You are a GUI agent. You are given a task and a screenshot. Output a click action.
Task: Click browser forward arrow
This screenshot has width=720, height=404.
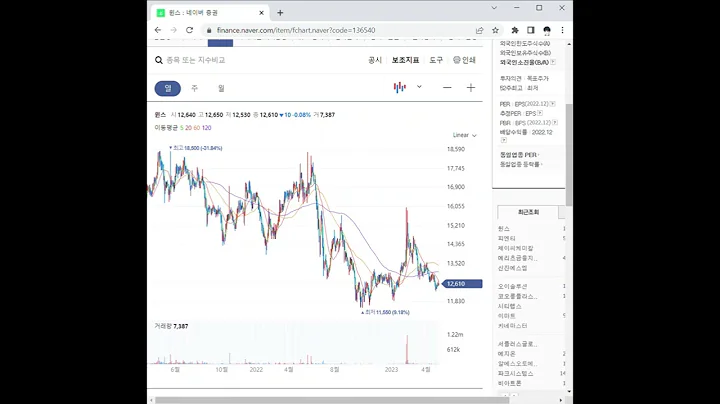click(x=174, y=30)
